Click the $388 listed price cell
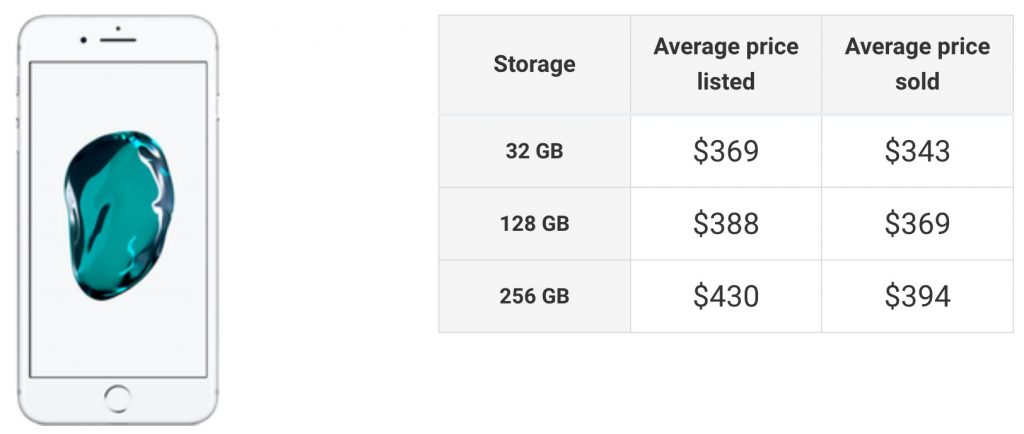Screen dimensions: 1024x434 coord(726,224)
